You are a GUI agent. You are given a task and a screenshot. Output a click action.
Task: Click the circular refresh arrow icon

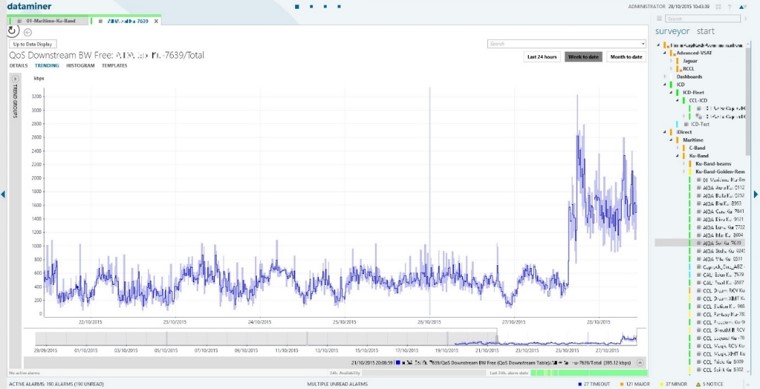(x=13, y=31)
